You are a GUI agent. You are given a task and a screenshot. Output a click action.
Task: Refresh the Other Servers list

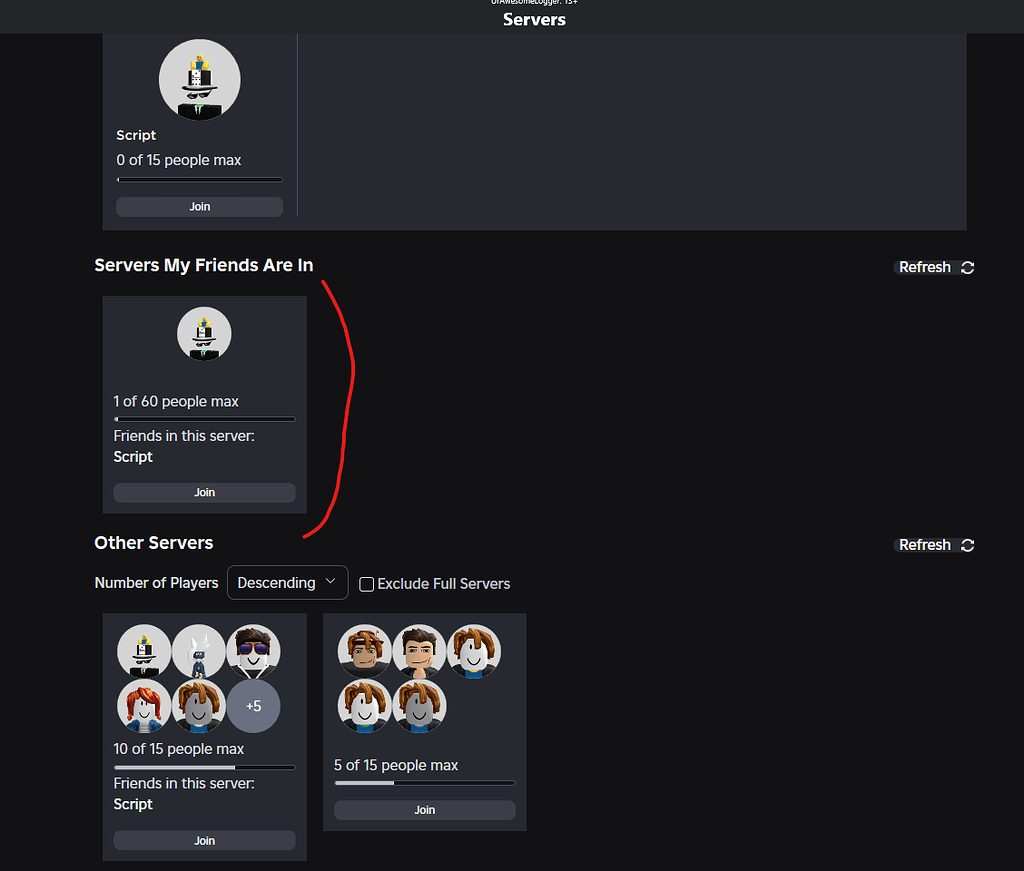point(934,545)
